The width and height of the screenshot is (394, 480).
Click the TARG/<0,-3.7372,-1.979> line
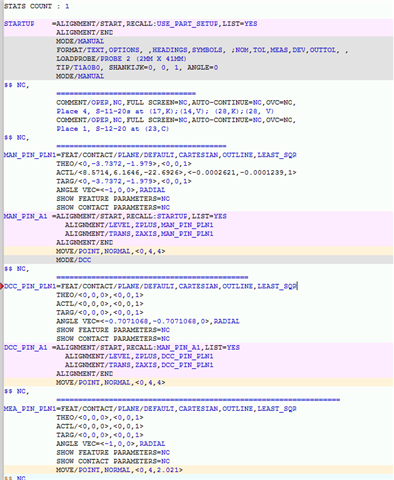click(124, 181)
